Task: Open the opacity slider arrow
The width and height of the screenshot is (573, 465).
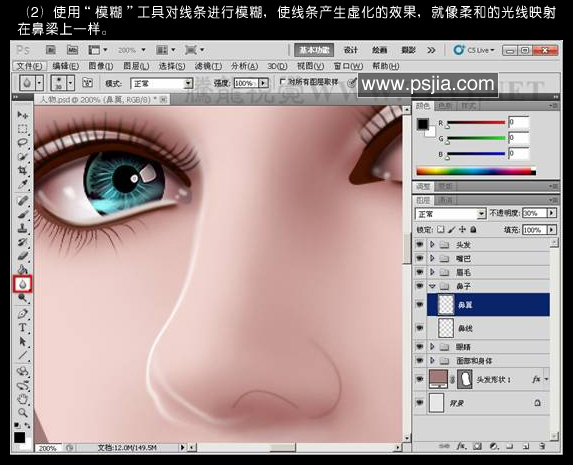Action: [552, 213]
